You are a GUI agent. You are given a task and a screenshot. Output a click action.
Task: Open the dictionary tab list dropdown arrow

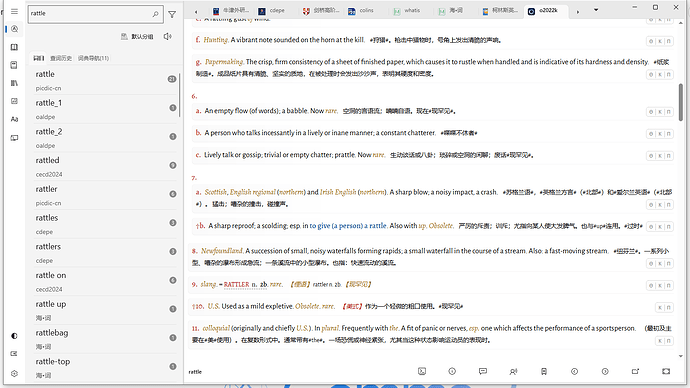(x=596, y=10)
